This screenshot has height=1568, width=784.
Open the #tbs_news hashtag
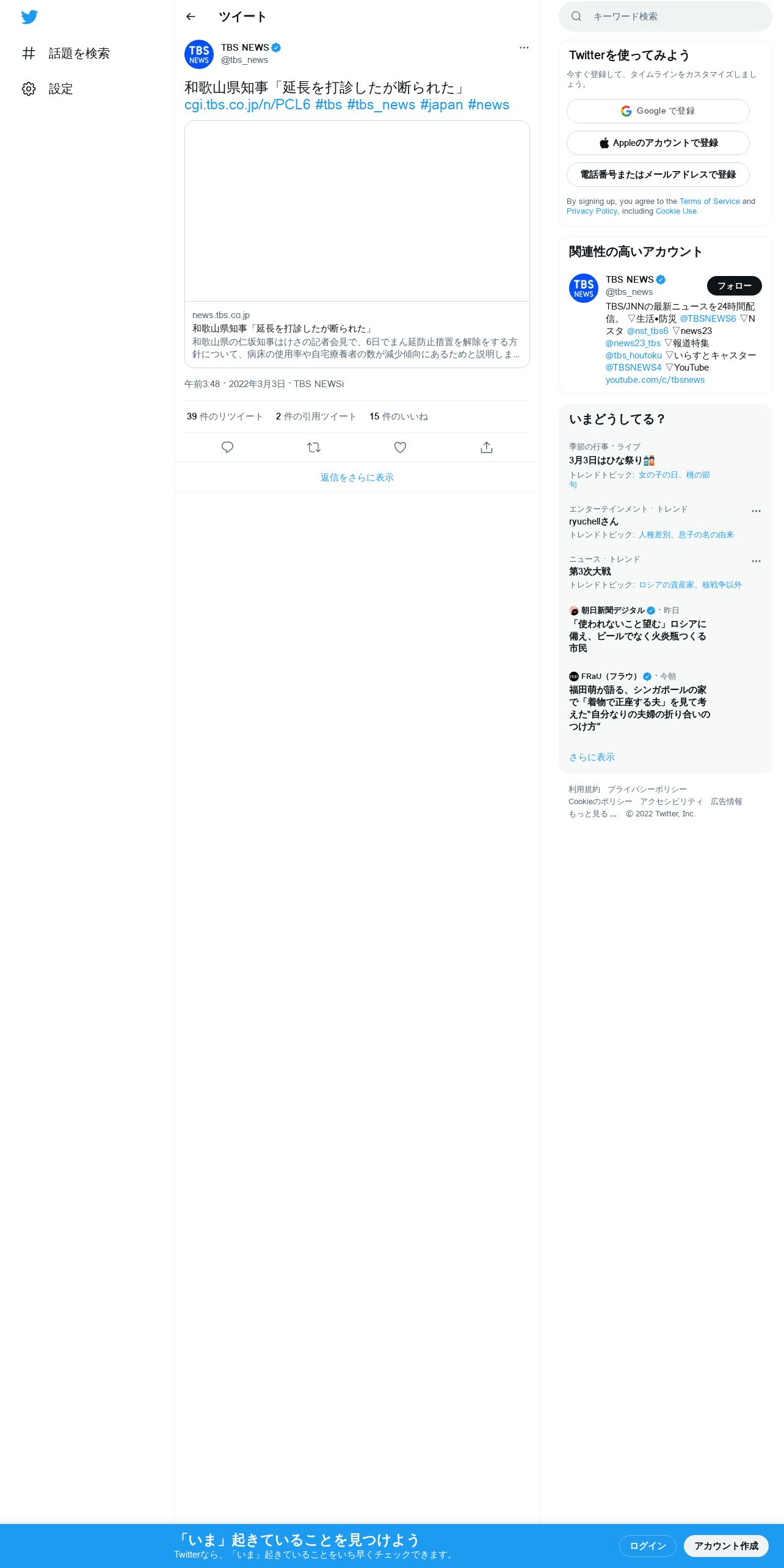381,104
